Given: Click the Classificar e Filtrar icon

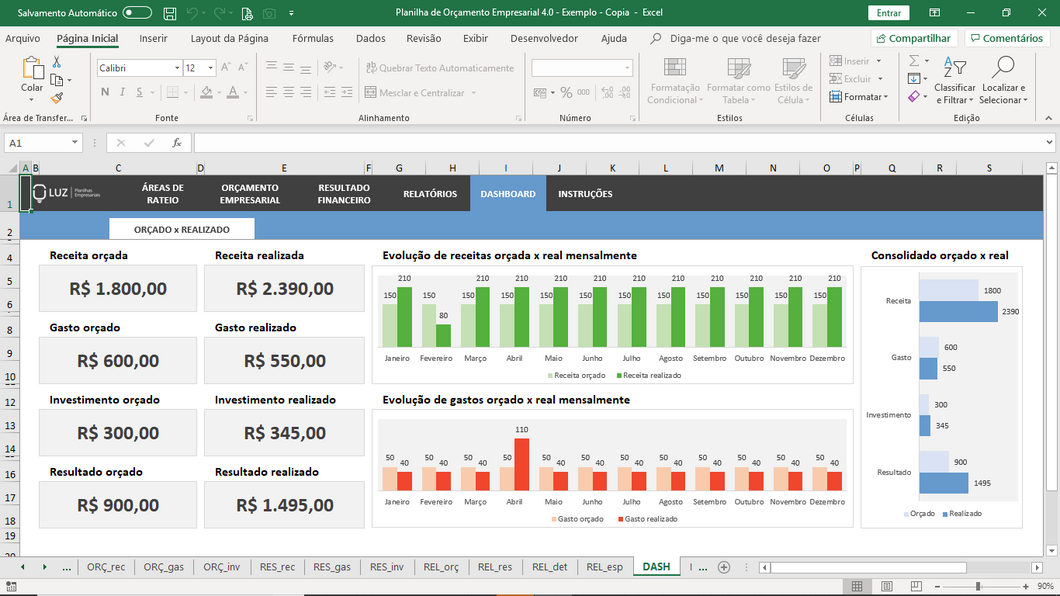Looking at the screenshot, I should (954, 70).
